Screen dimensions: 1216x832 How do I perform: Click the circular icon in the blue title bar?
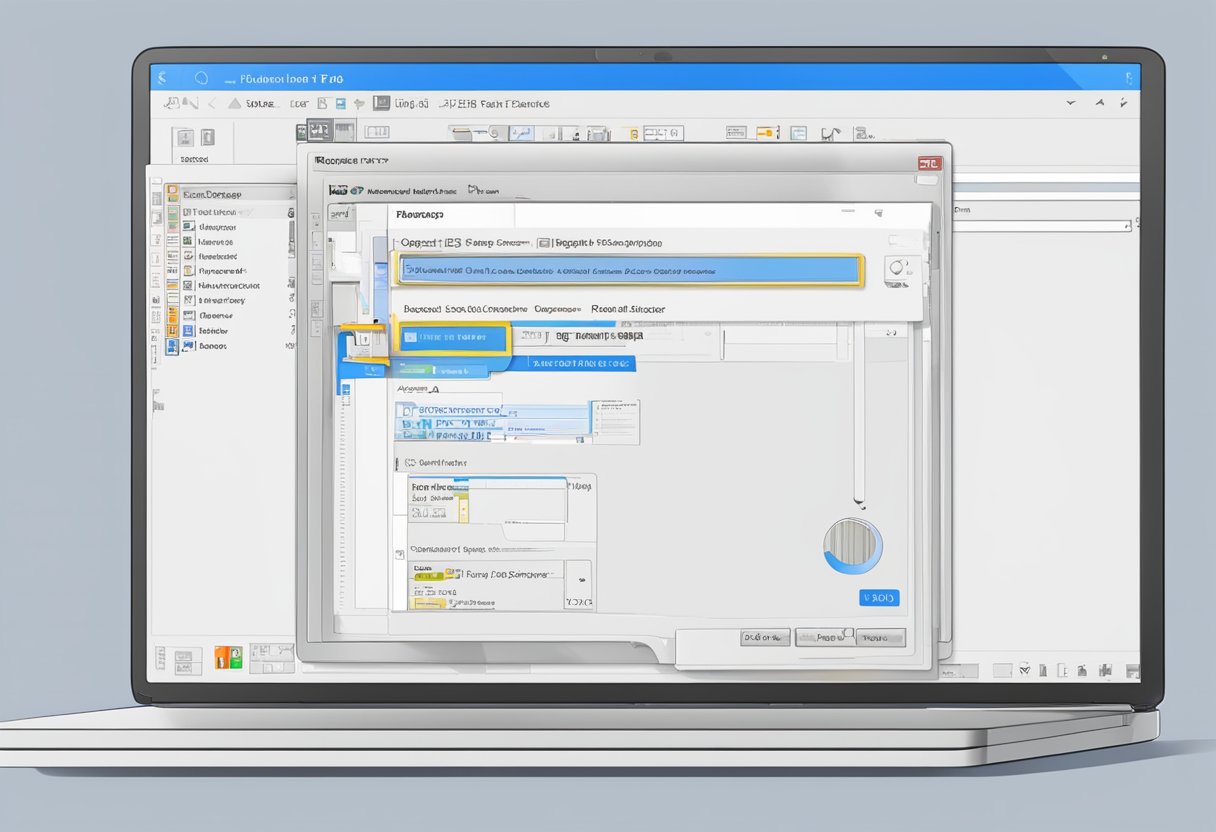click(x=201, y=77)
